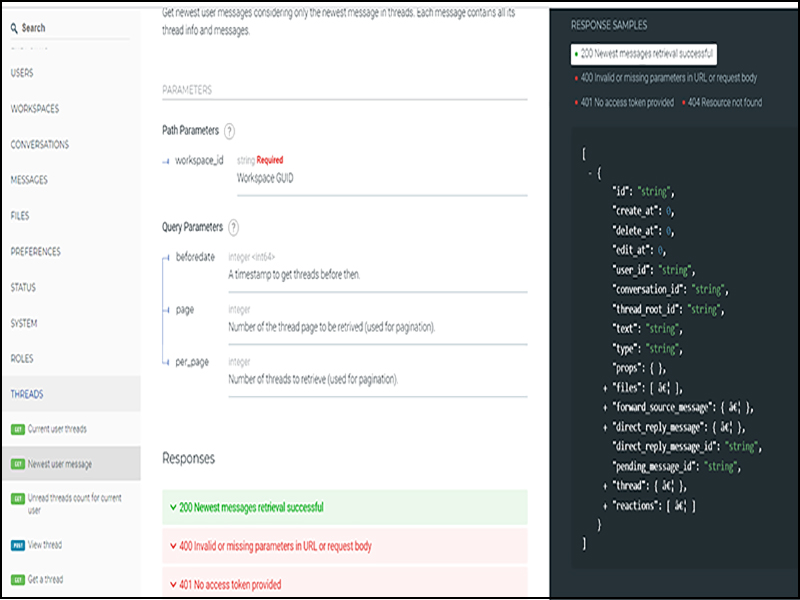Image resolution: width=800 pixels, height=600 pixels.
Task: Click GET badge beside Get a thread
Action: 18,580
